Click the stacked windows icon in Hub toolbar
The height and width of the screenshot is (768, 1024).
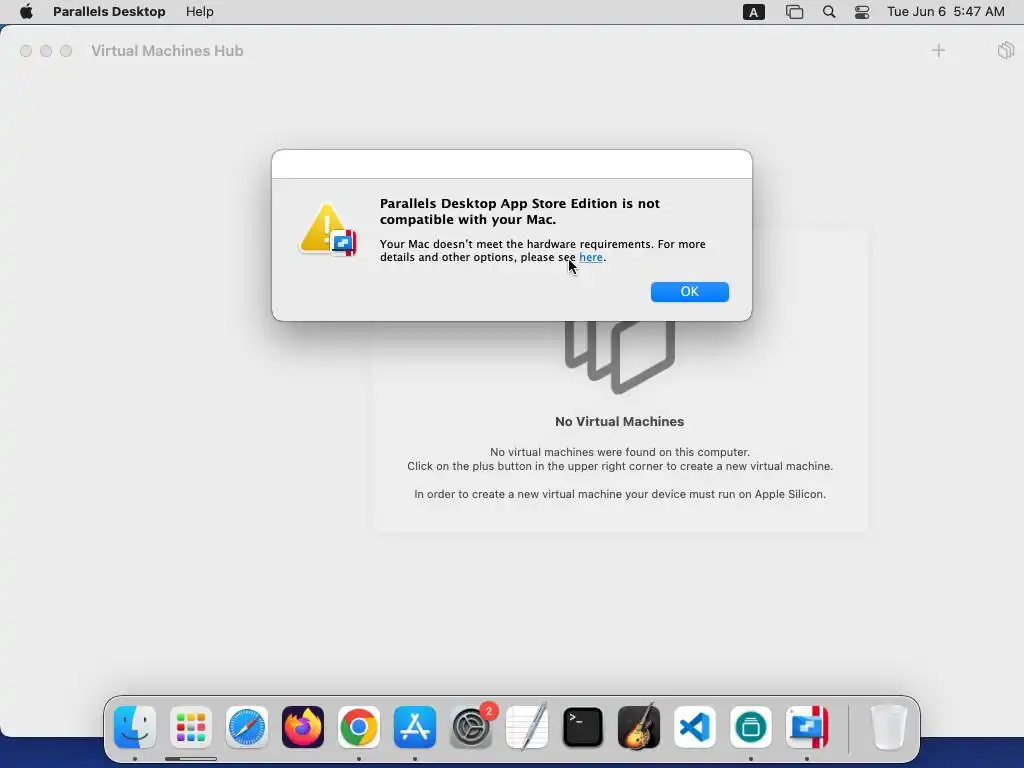[1006, 50]
